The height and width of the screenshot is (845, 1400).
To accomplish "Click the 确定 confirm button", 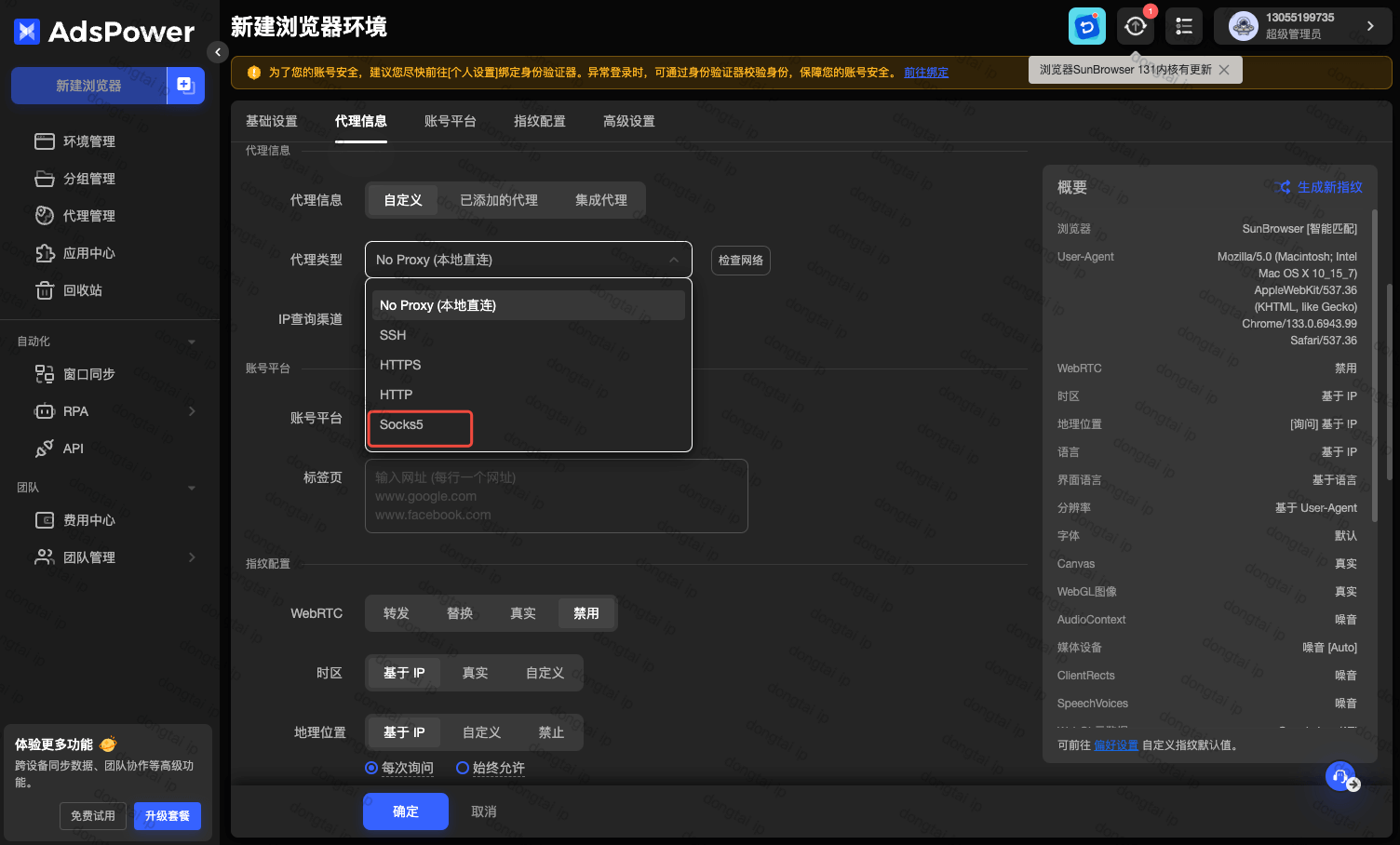I will pyautogui.click(x=405, y=811).
